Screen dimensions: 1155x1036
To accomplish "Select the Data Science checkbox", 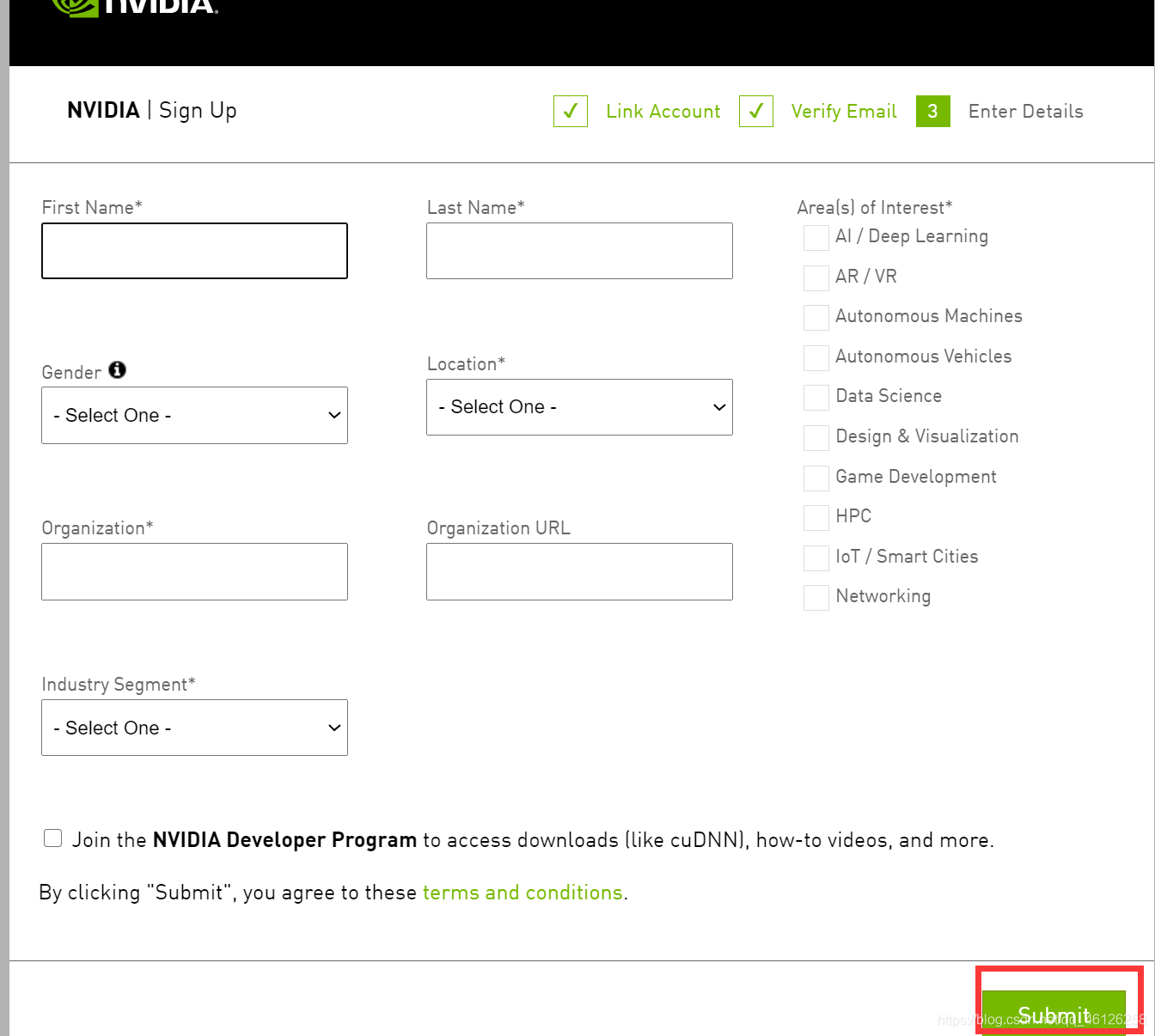I will click(x=816, y=398).
